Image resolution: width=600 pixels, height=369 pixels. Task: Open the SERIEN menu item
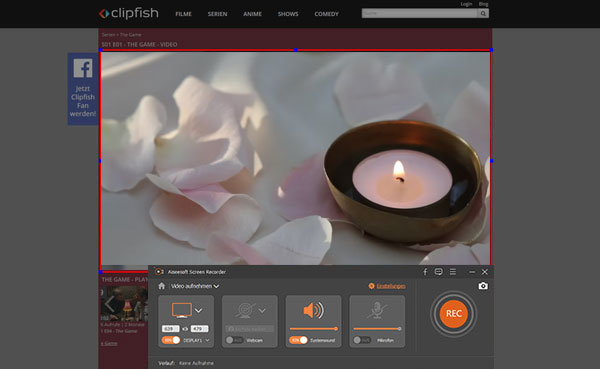(x=217, y=14)
